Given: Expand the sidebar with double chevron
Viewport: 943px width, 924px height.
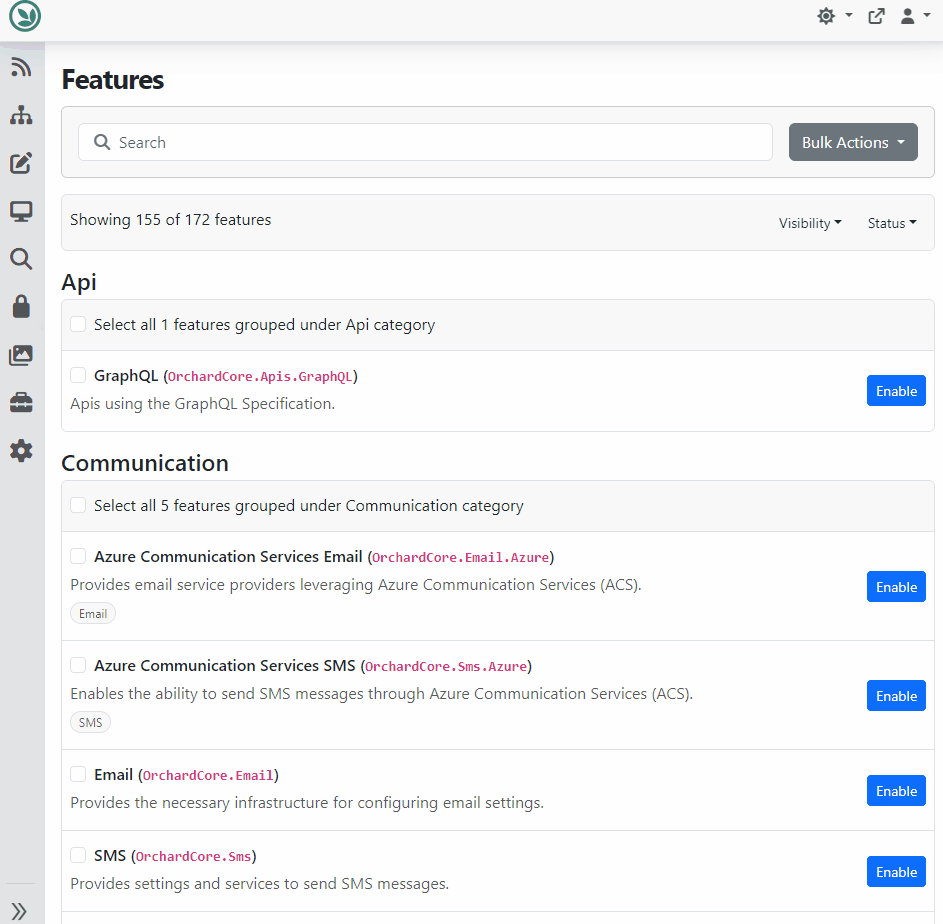Looking at the screenshot, I should click(19, 911).
